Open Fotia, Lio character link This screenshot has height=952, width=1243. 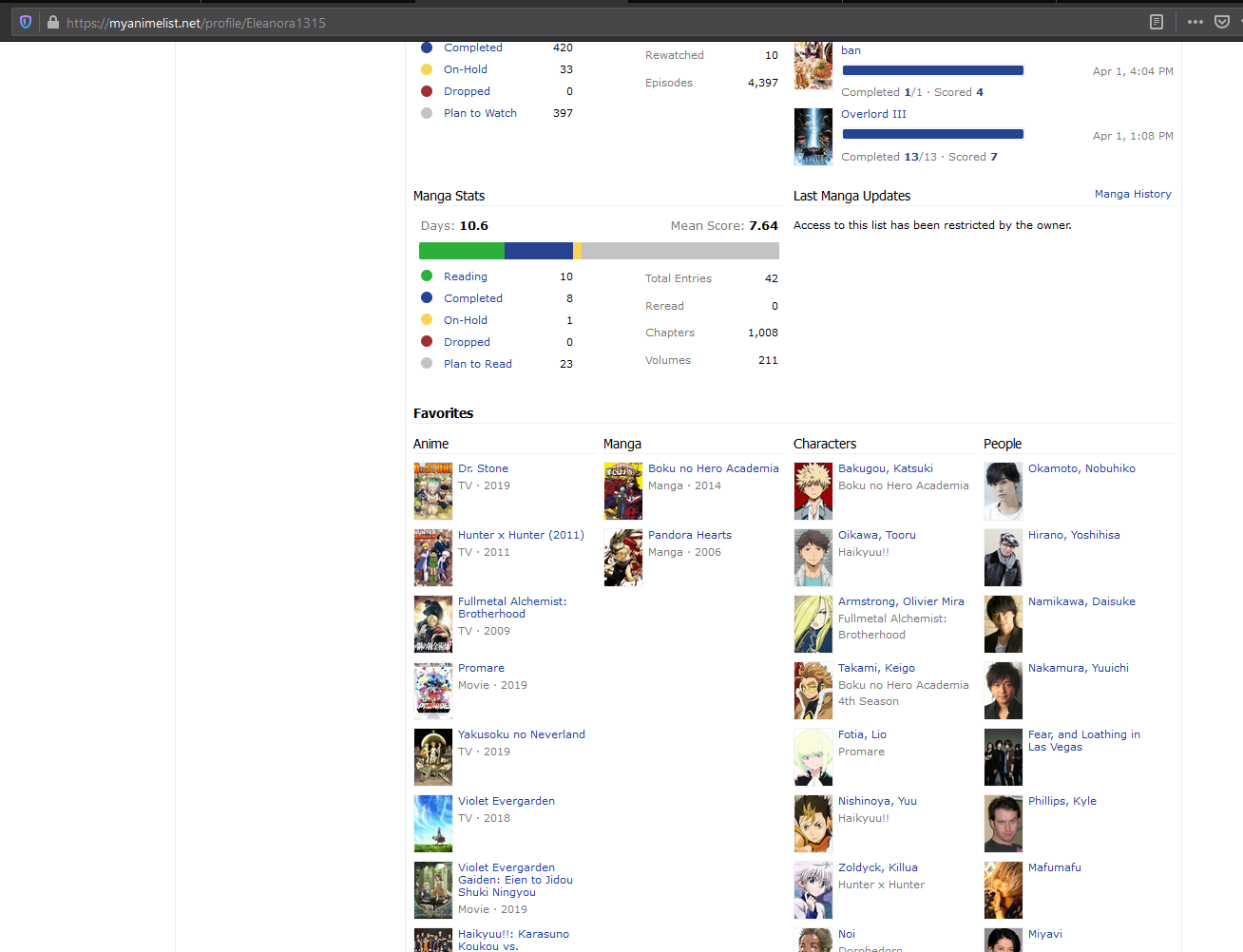pyautogui.click(x=862, y=734)
